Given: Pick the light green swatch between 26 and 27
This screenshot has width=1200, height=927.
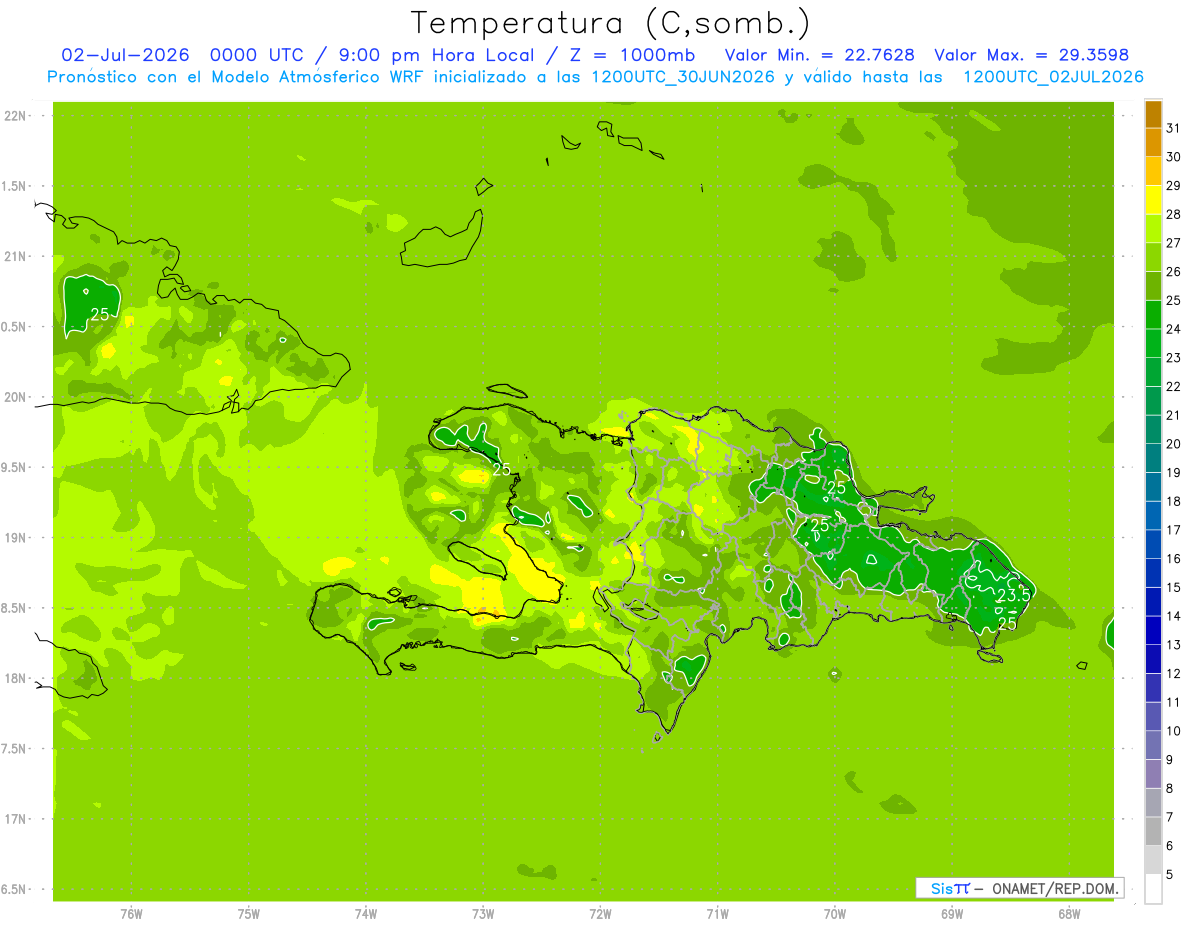Looking at the screenshot, I should pos(1153,258).
